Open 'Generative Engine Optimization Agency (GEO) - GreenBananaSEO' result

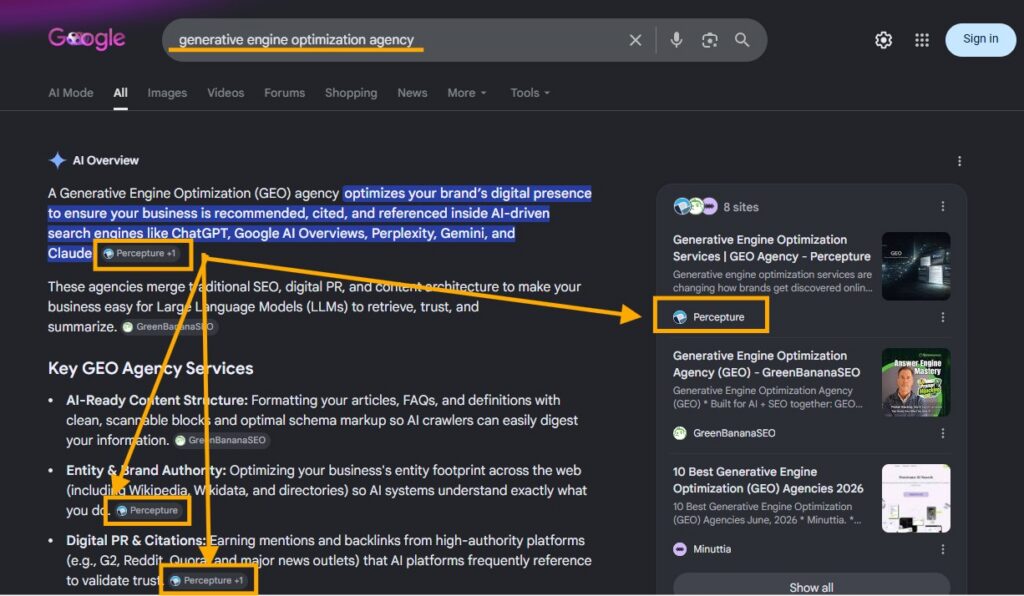(766, 364)
